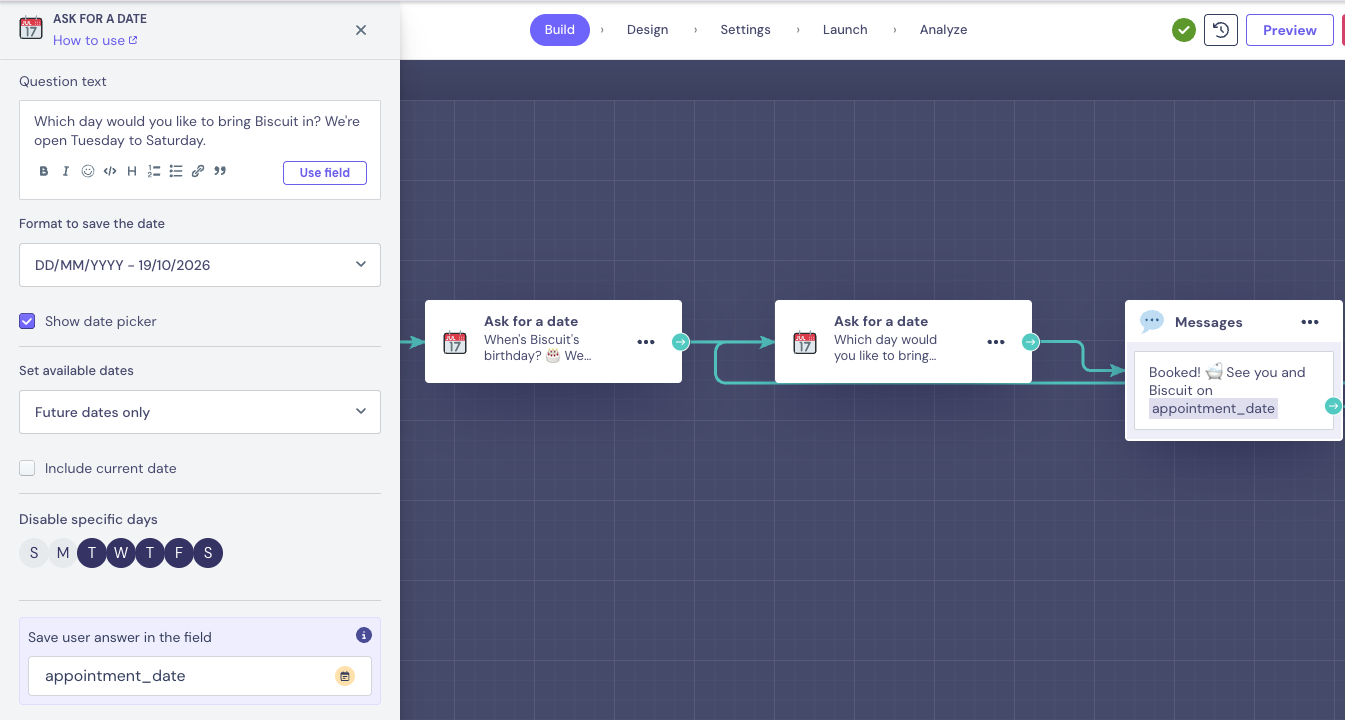Toggle Saturday in disable specific days
The width and height of the screenshot is (1345, 720).
click(x=208, y=553)
